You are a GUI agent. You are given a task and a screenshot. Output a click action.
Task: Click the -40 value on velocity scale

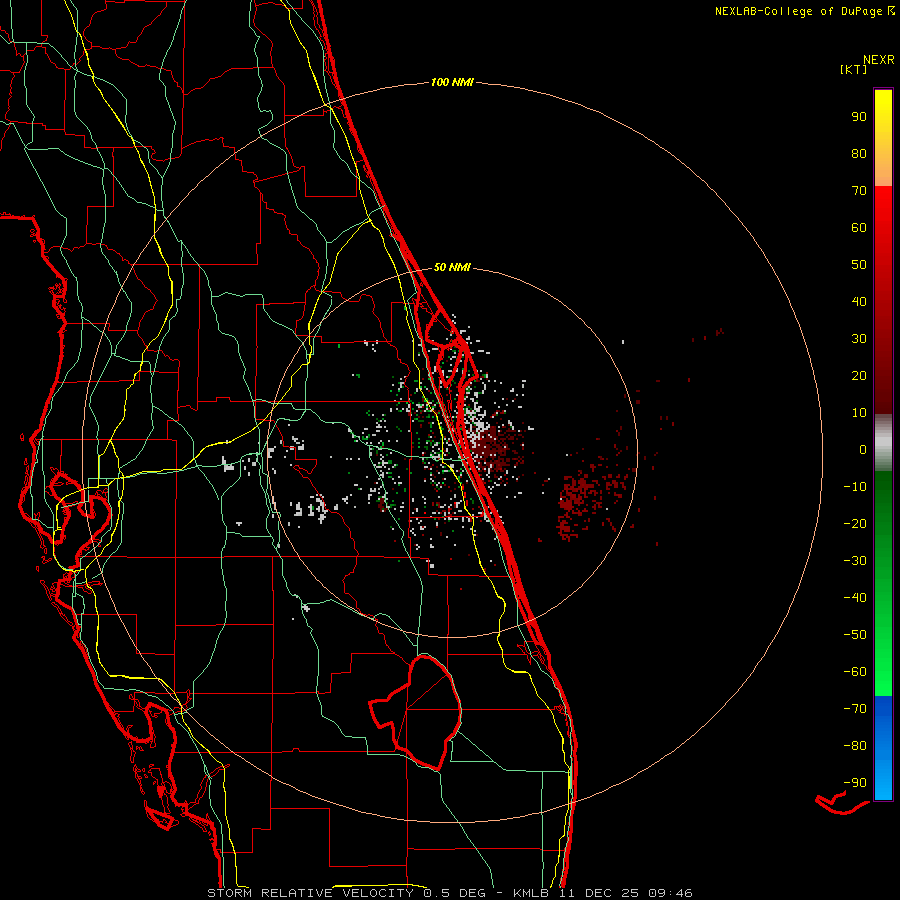(x=855, y=598)
